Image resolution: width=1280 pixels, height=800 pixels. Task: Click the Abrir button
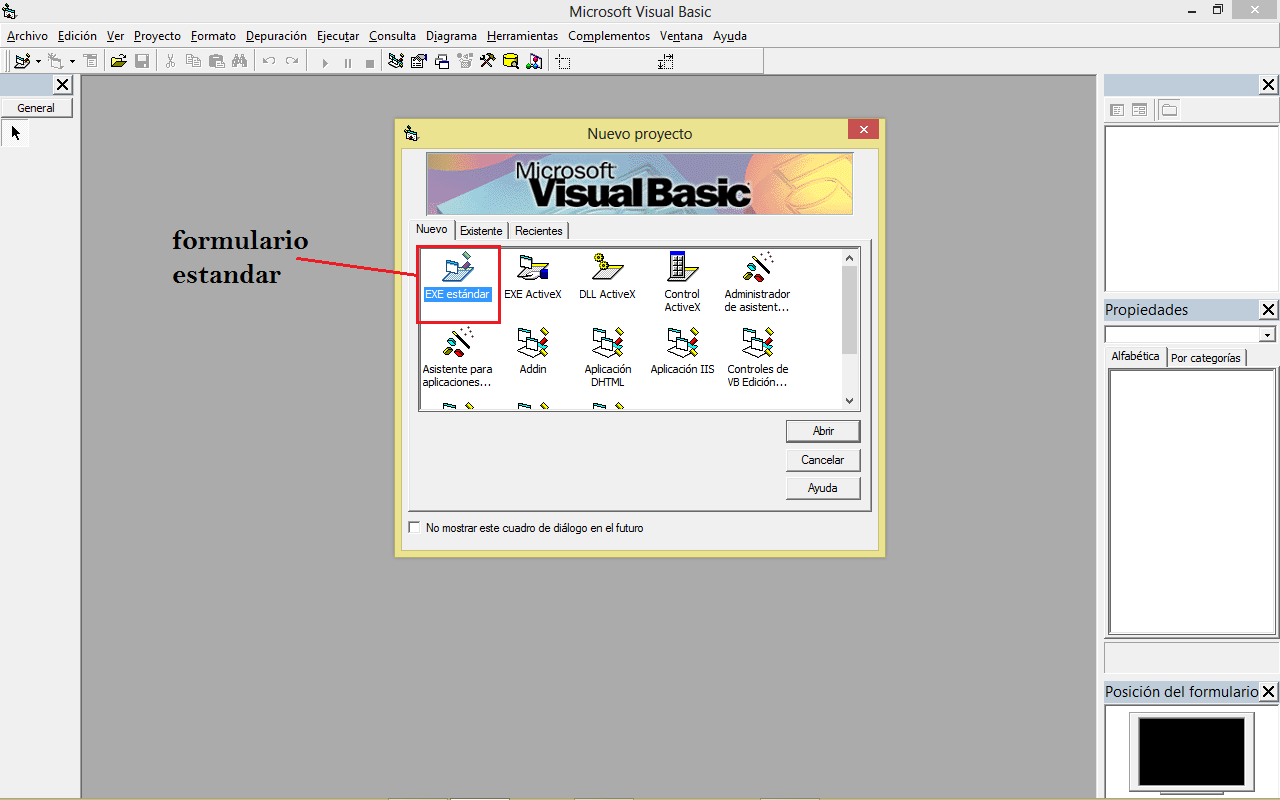[823, 431]
